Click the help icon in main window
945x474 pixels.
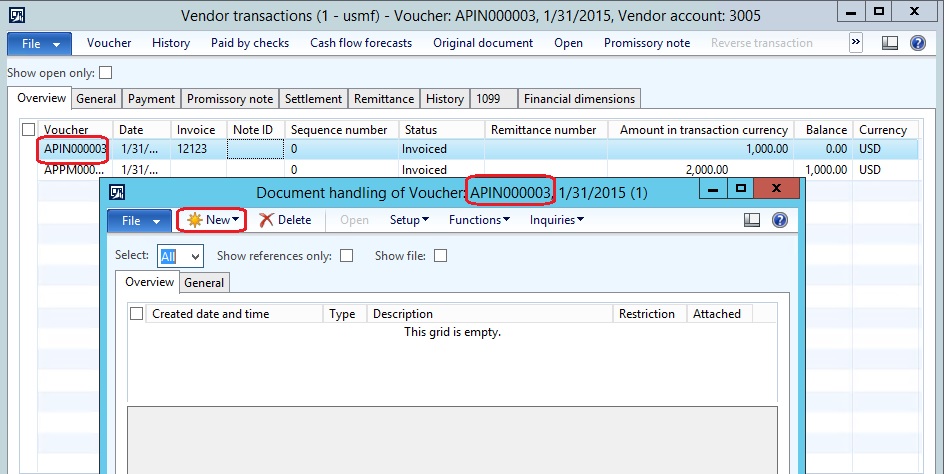[916, 43]
